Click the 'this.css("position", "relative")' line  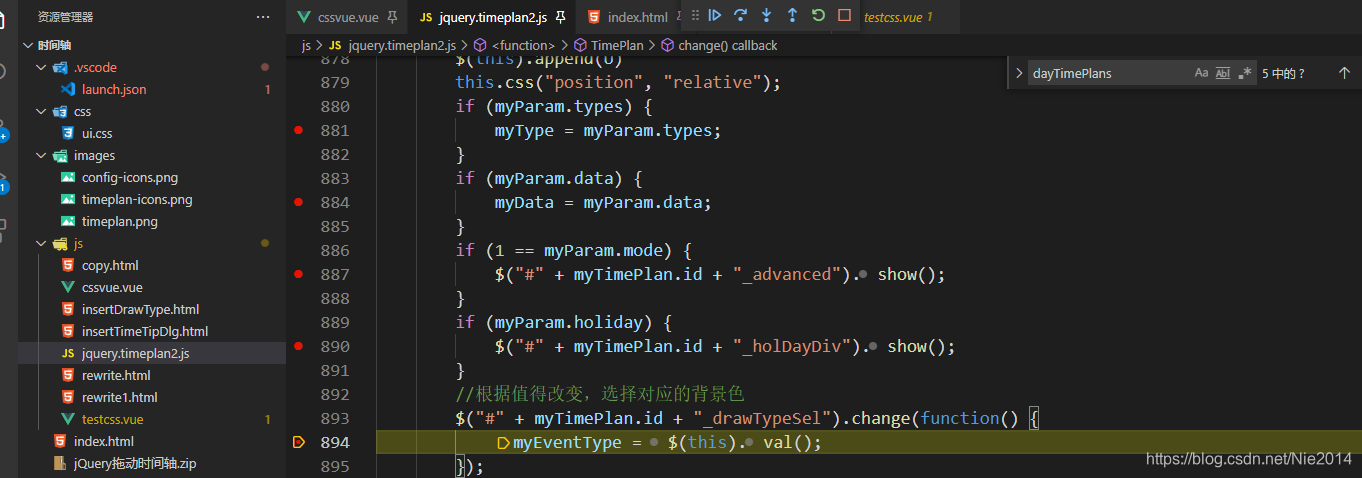tap(618, 82)
